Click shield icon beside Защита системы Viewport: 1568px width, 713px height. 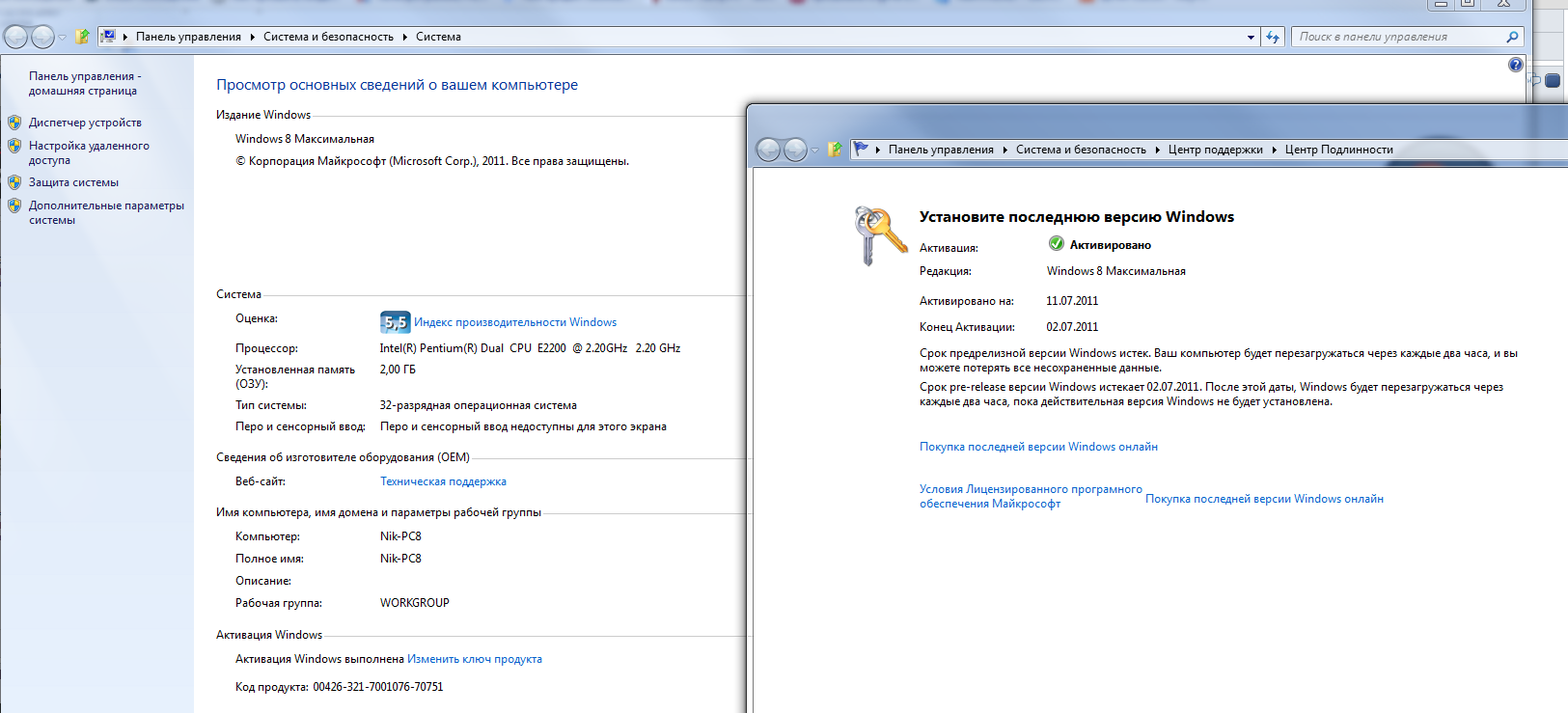[14, 182]
